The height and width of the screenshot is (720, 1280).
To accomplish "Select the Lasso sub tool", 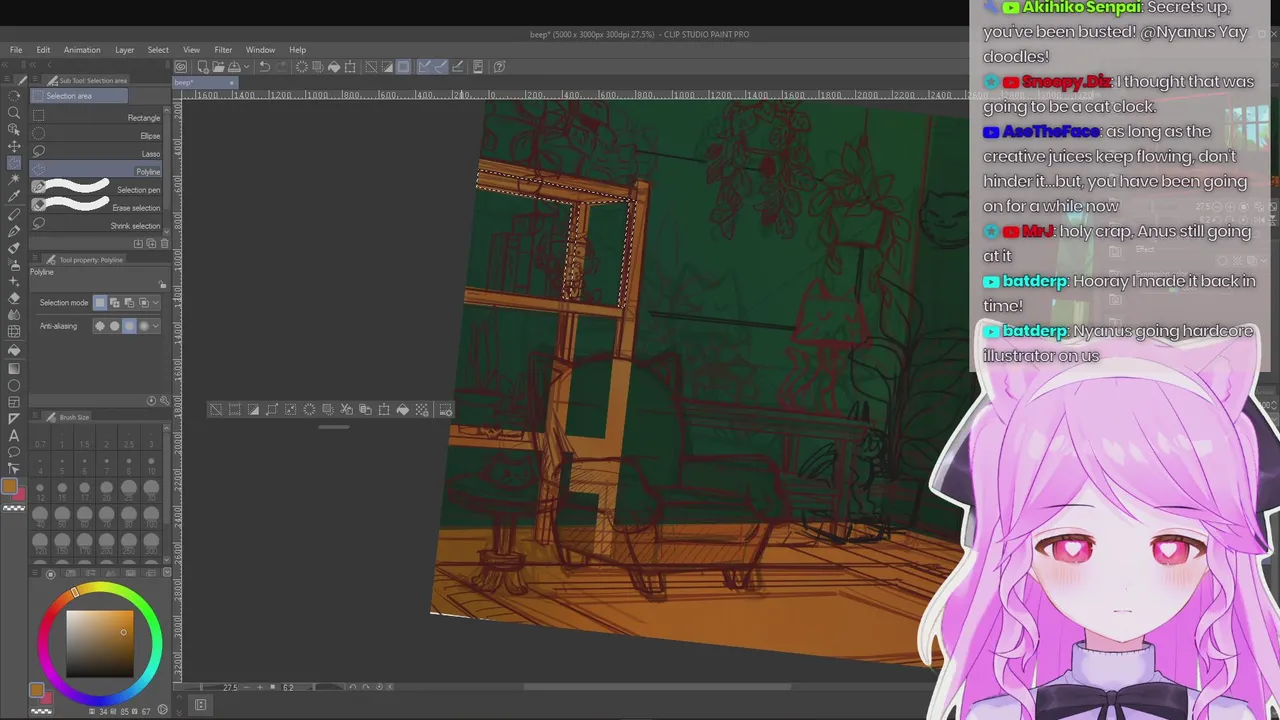I will pyautogui.click(x=96, y=153).
